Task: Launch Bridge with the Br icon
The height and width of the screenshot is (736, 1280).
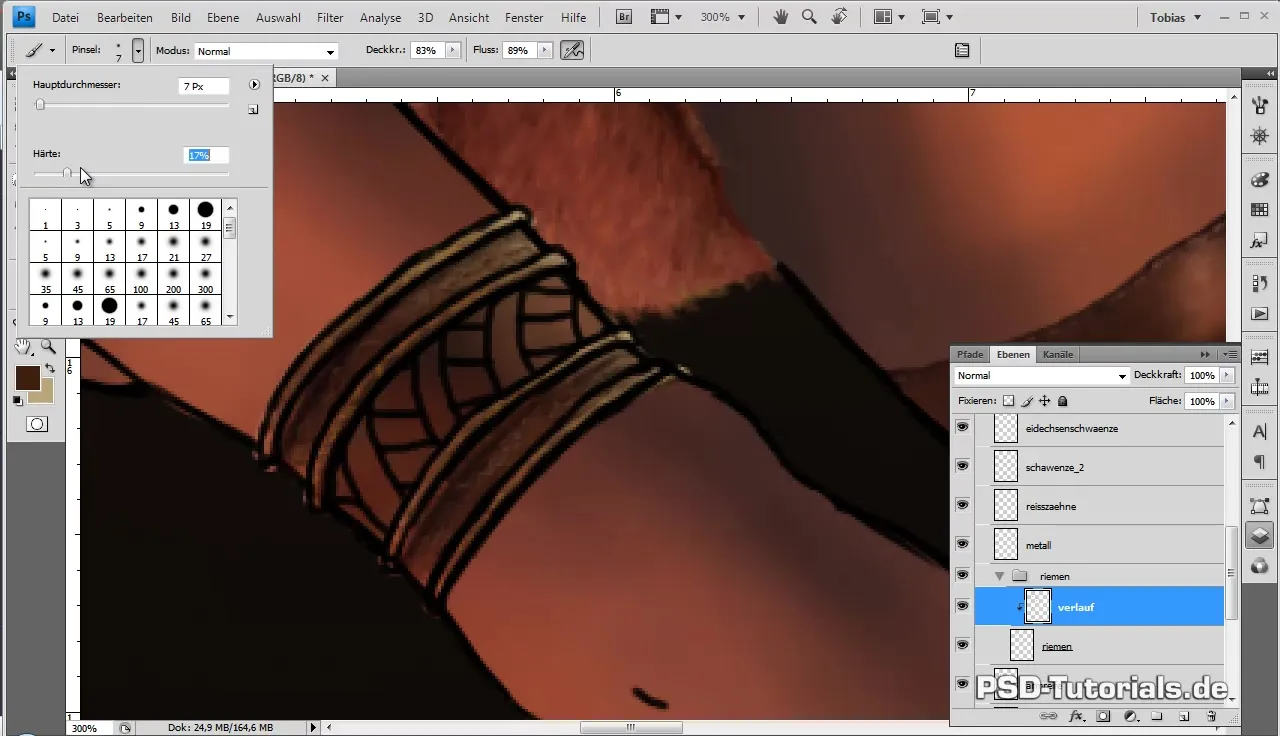Action: click(624, 17)
